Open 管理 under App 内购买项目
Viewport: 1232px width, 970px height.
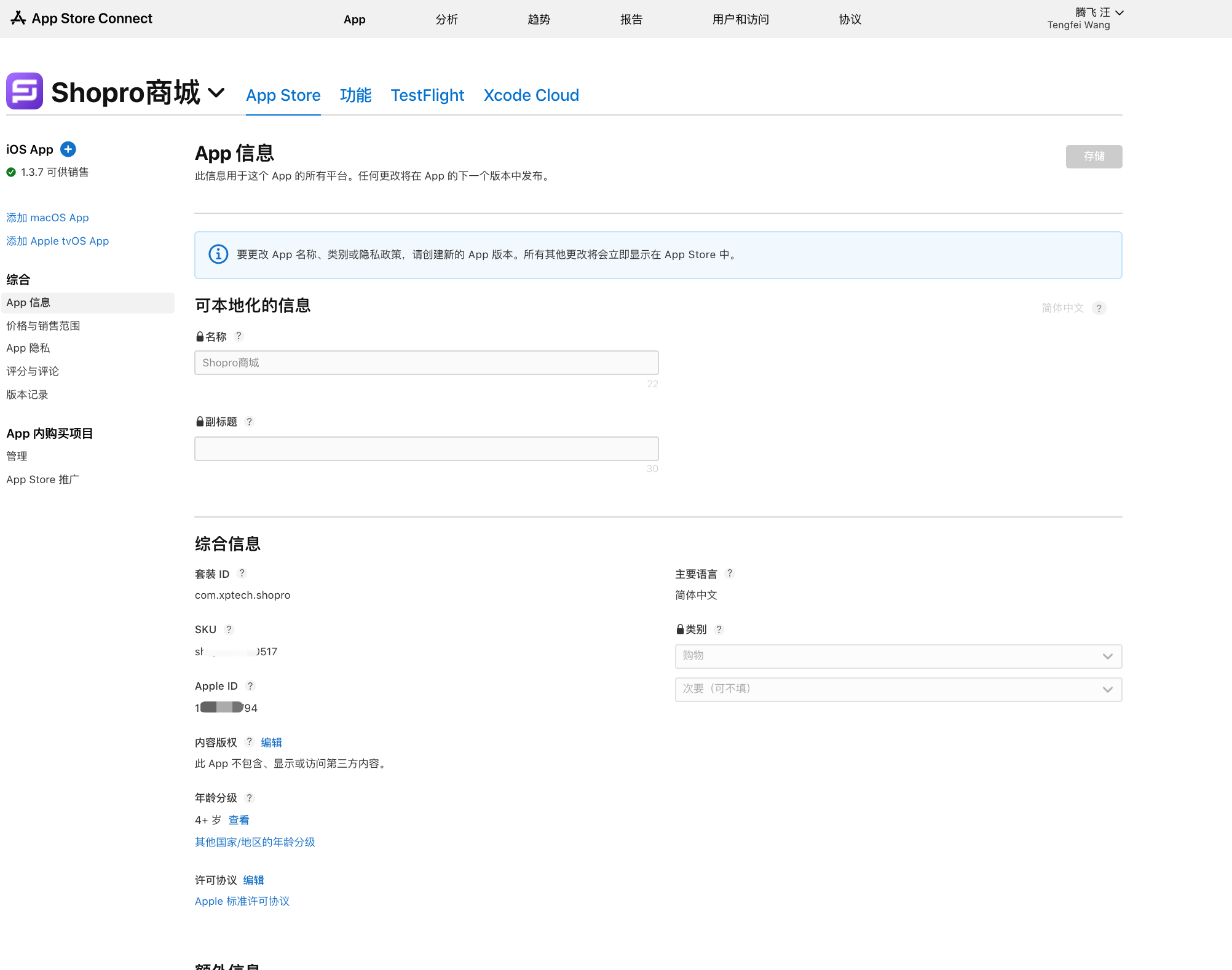(17, 456)
